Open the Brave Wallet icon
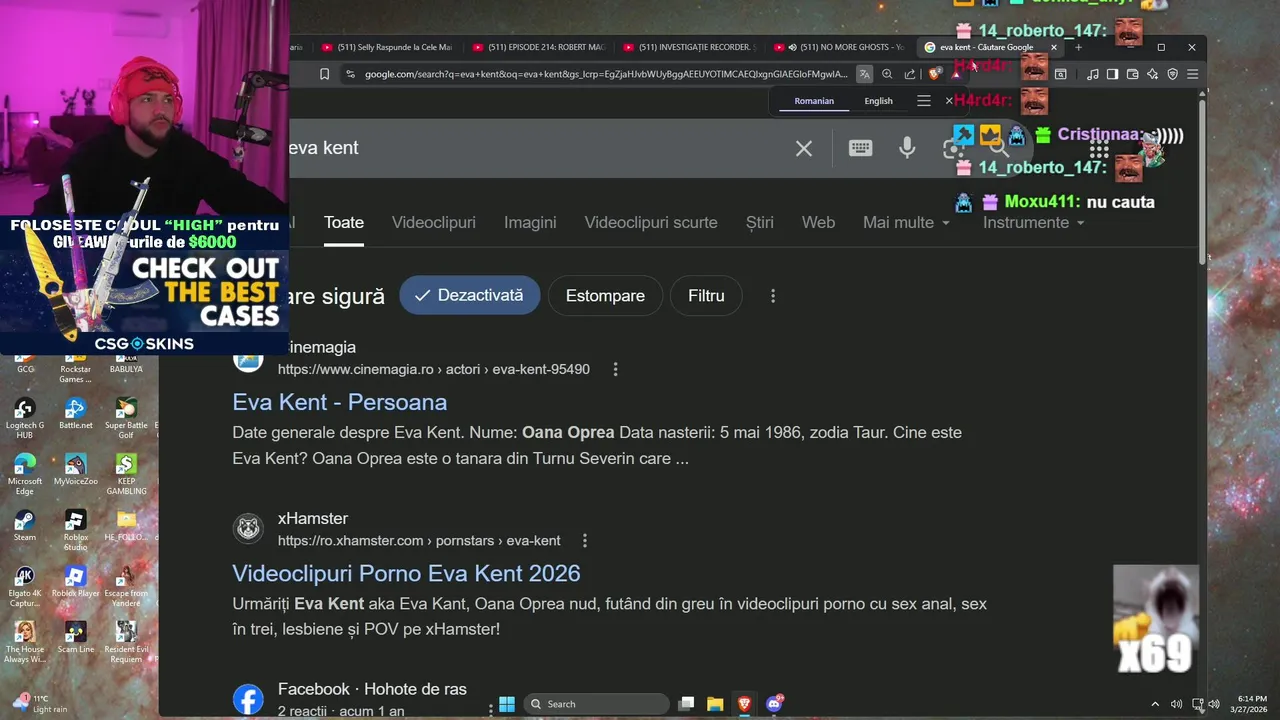The width and height of the screenshot is (1280, 720). tap(1132, 74)
